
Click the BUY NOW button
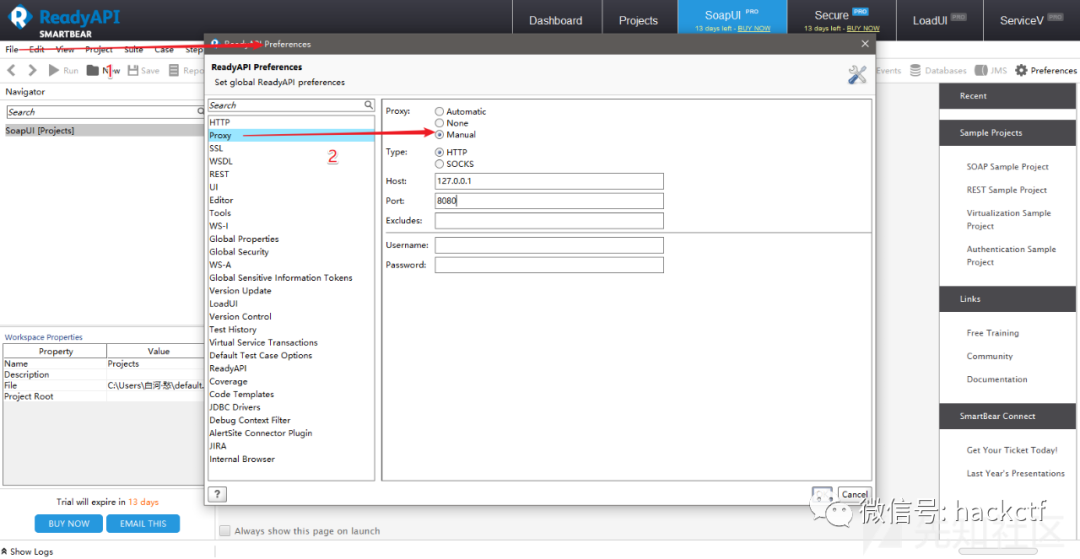tap(69, 523)
